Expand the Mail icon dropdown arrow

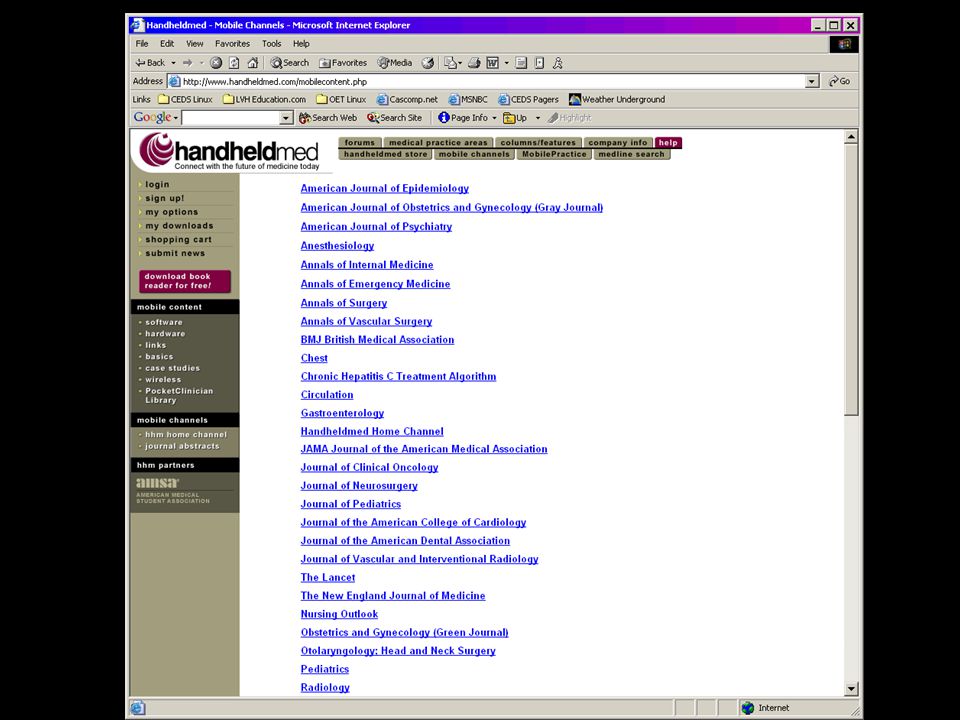click(x=460, y=62)
